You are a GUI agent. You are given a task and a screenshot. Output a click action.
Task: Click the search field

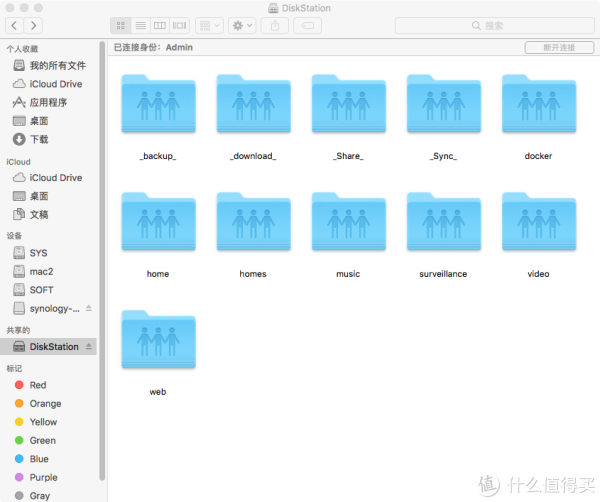point(491,25)
